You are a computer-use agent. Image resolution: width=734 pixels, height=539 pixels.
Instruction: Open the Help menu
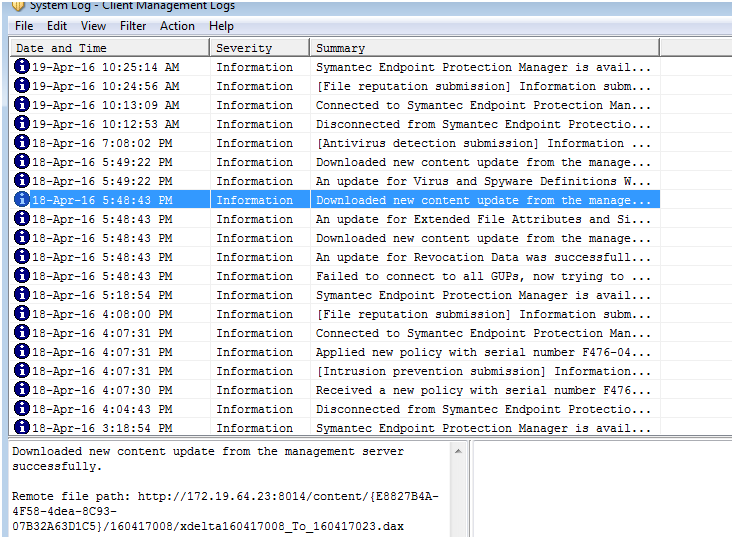pyautogui.click(x=221, y=26)
